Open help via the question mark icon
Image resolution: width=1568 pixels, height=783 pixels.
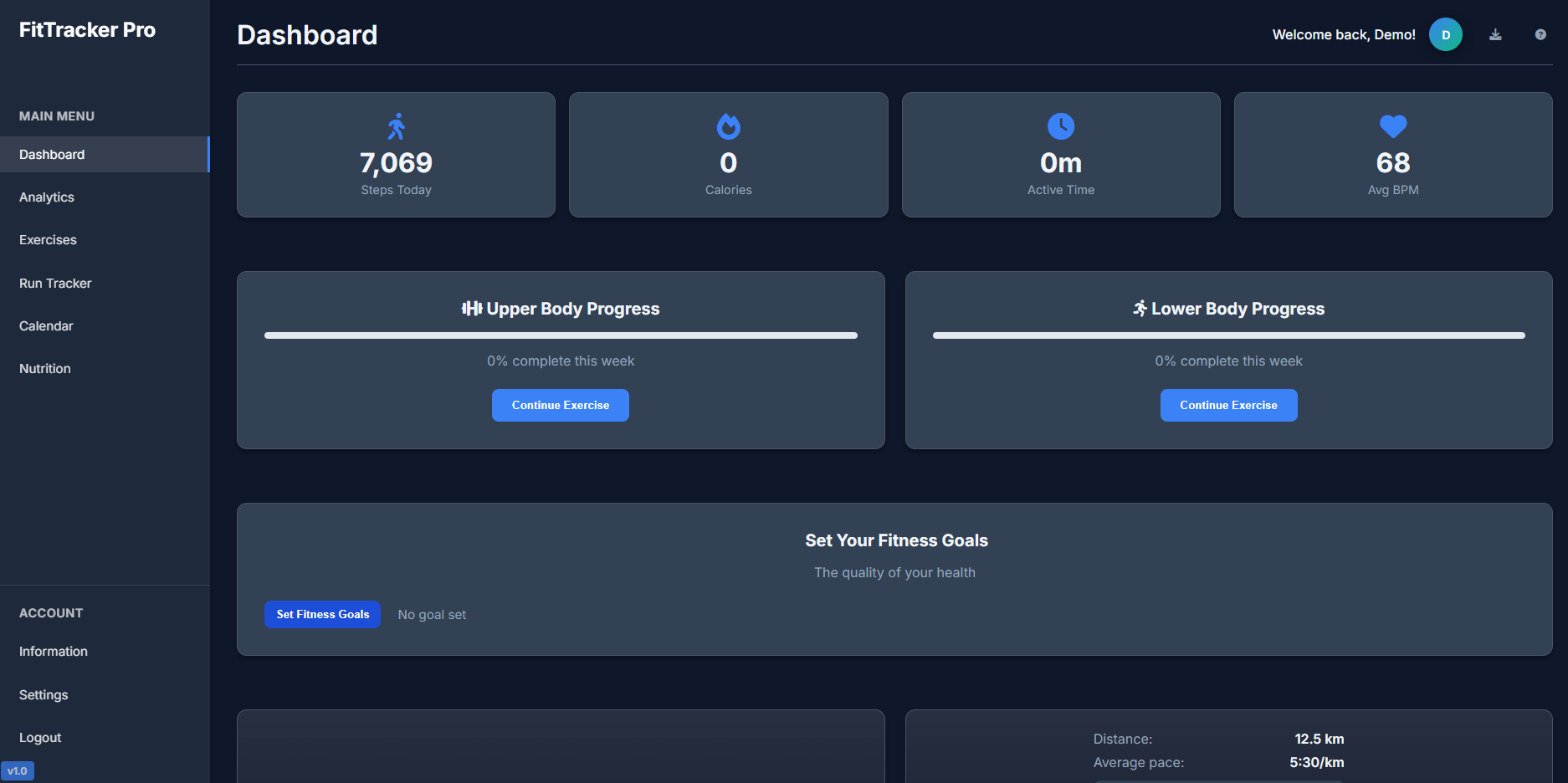1540,33
